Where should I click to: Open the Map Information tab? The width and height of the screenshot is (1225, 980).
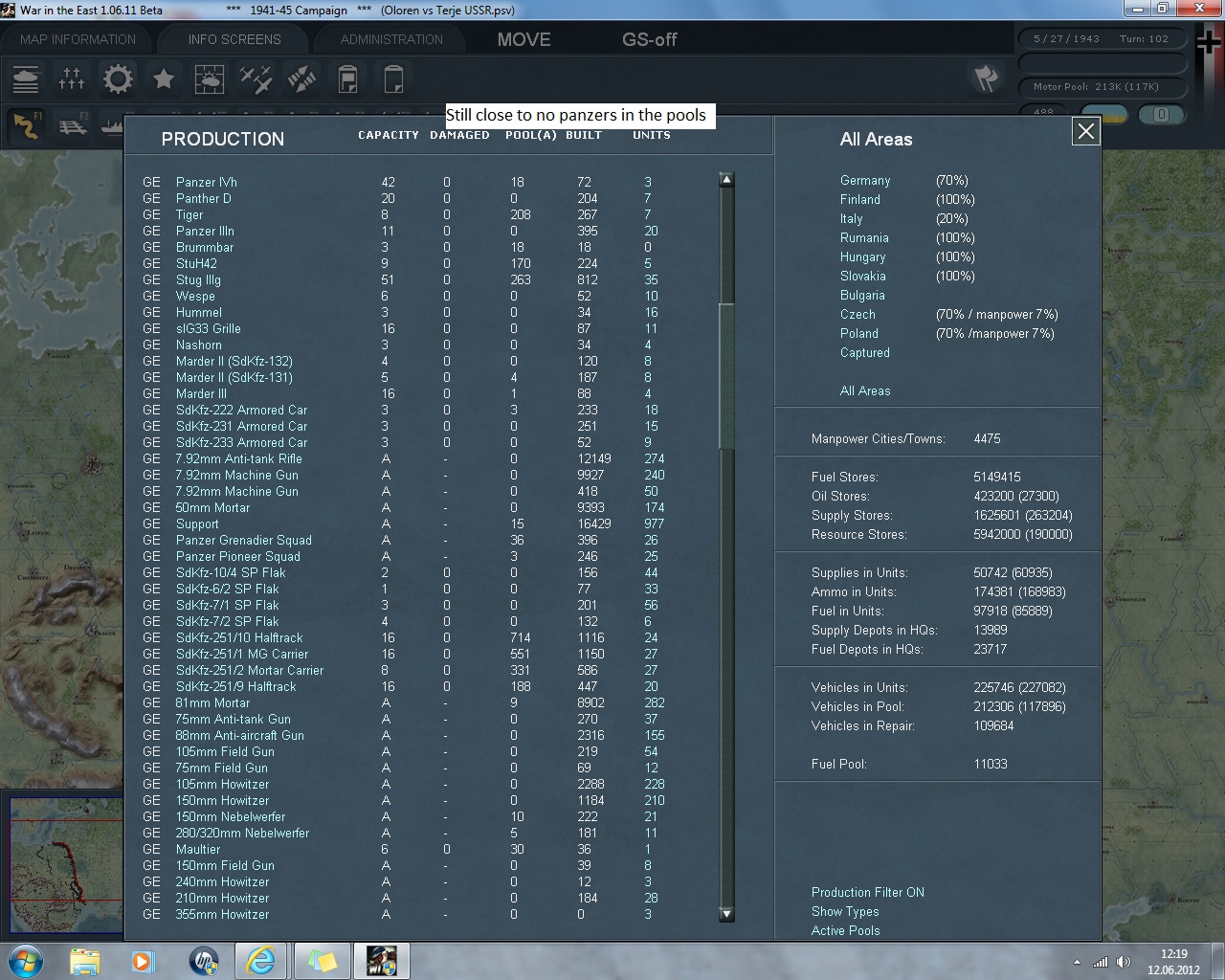click(78, 39)
